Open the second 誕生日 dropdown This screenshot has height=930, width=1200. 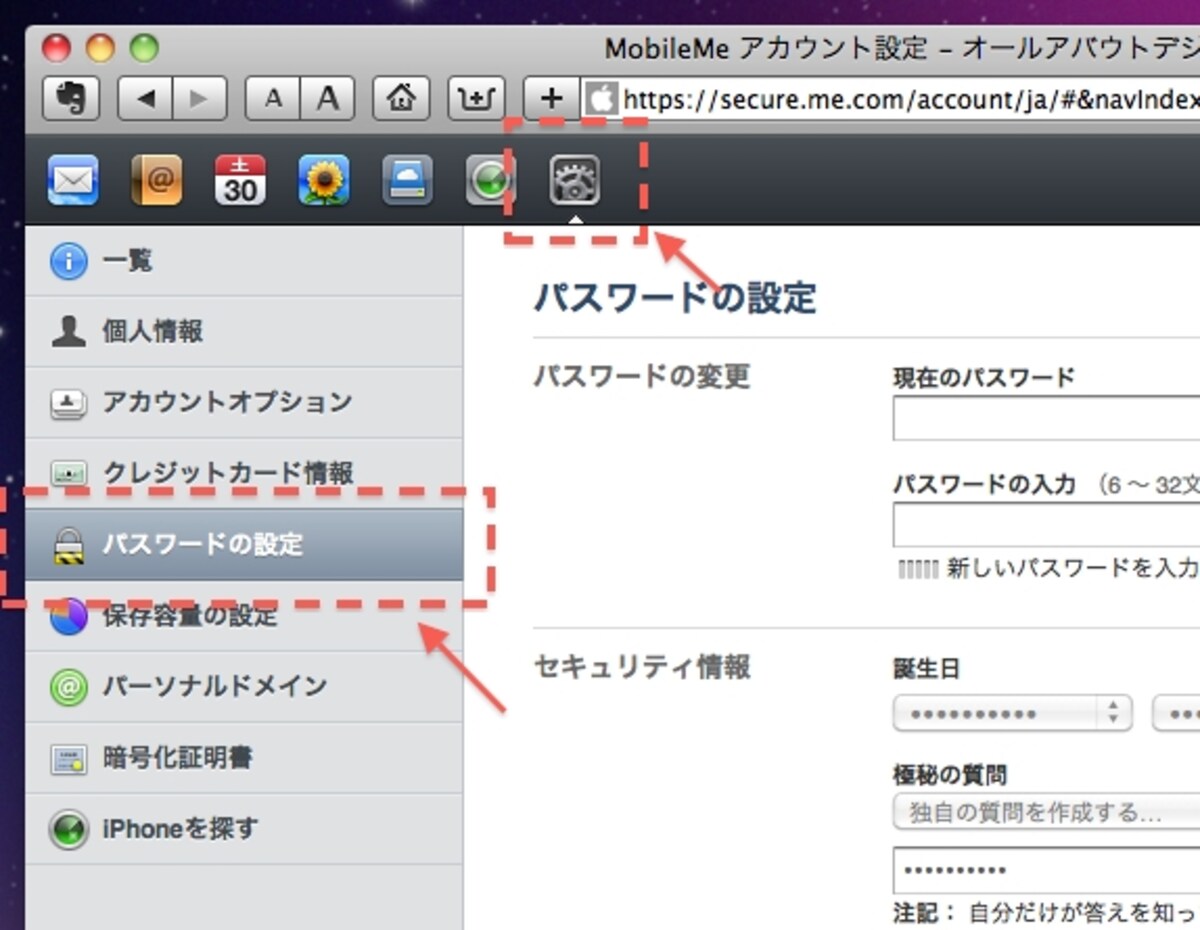coord(1176,714)
